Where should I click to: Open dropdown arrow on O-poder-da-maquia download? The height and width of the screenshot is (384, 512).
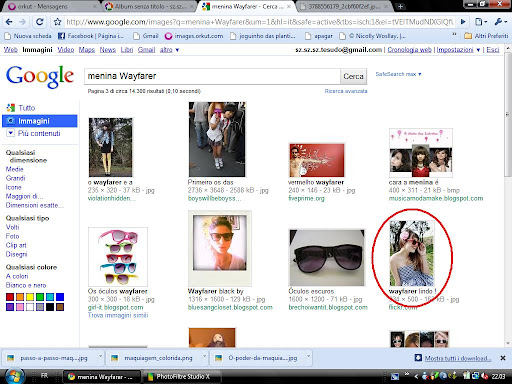(x=308, y=357)
